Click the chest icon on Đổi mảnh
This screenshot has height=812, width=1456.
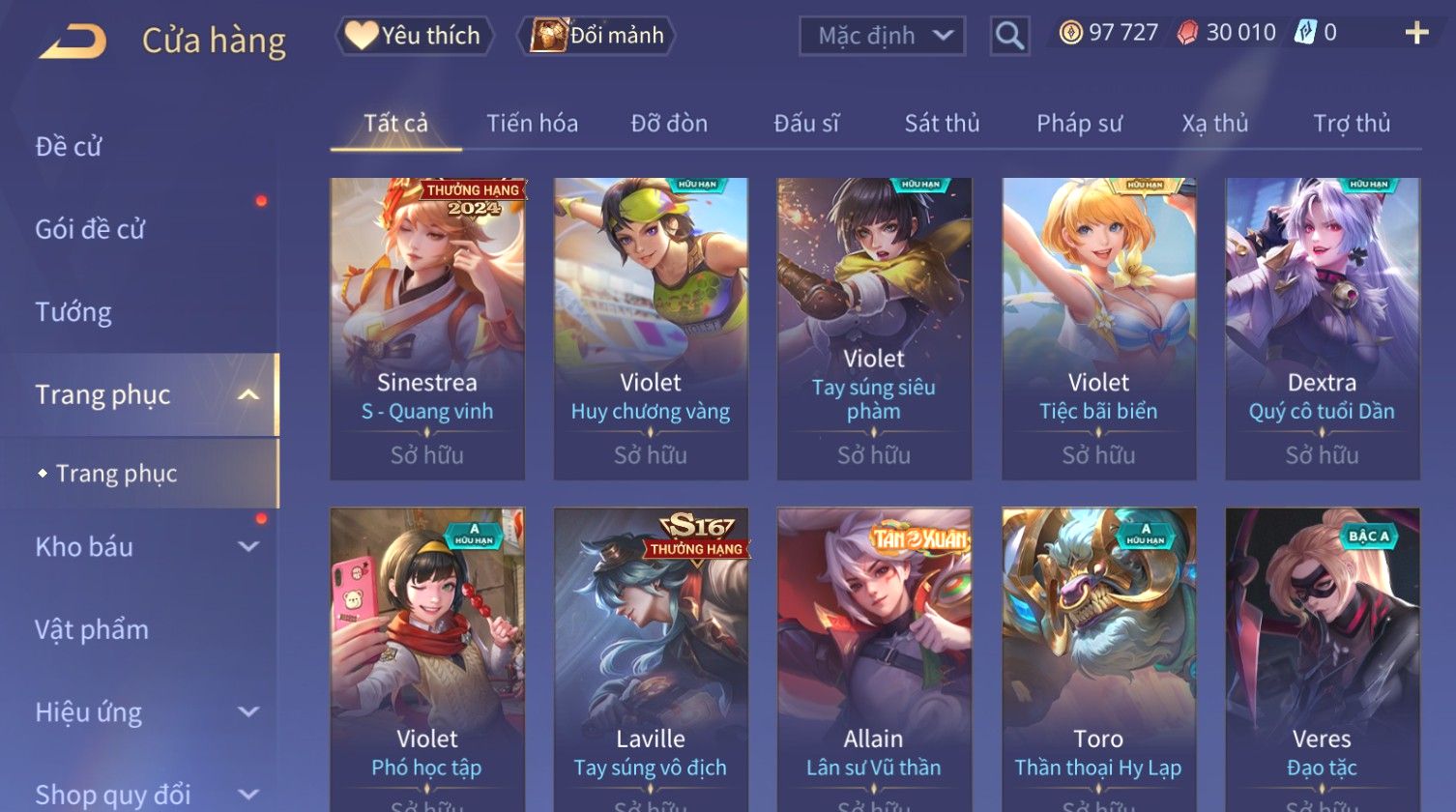coord(548,36)
